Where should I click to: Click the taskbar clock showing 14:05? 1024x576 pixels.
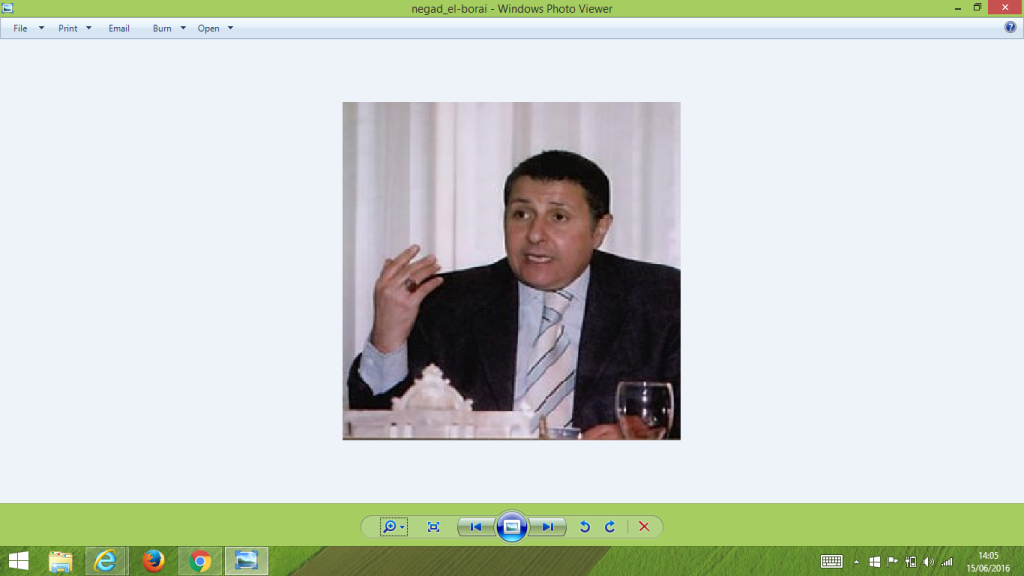coord(987,561)
